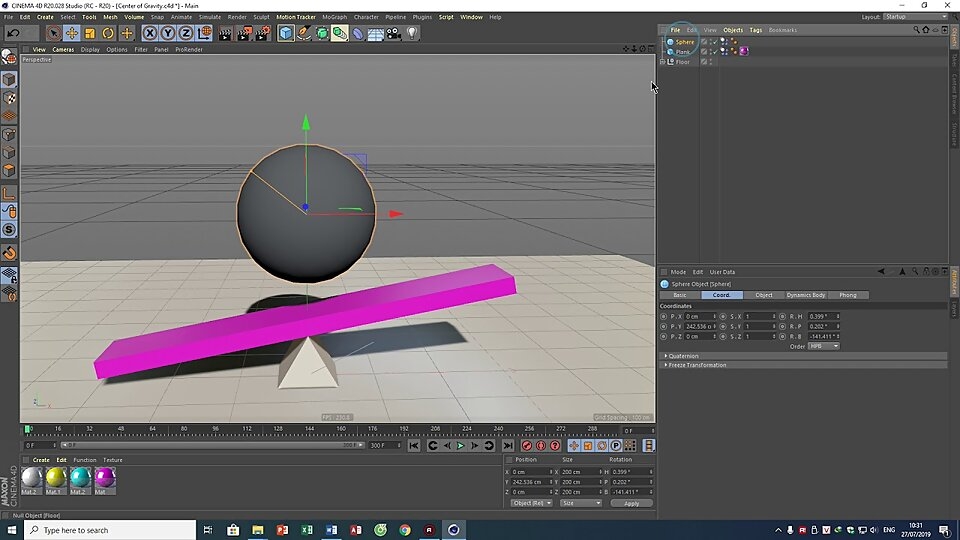Select the Sphere object in Object Manager
Screen dimensions: 960x540
click(684, 42)
